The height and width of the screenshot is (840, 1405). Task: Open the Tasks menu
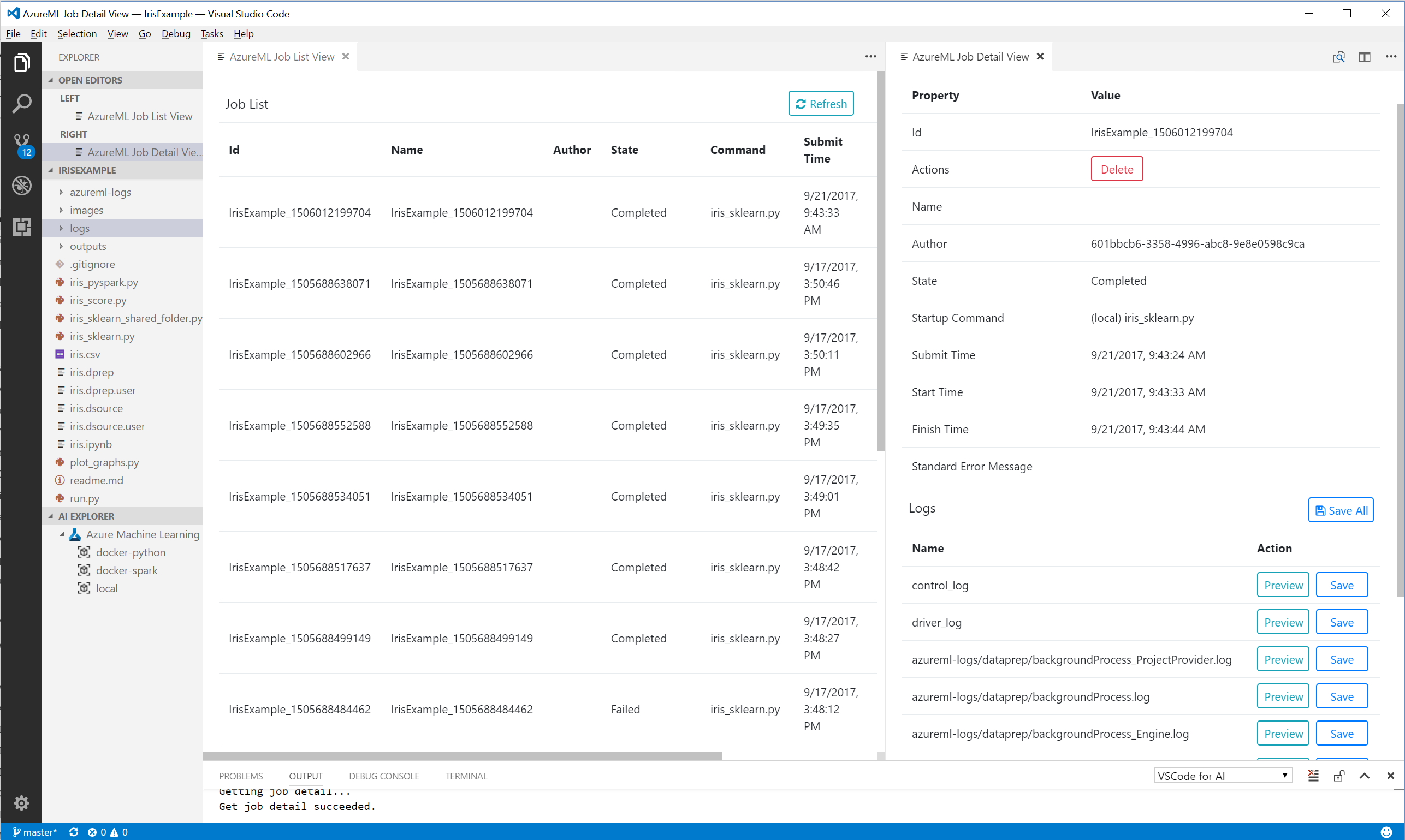[212, 33]
